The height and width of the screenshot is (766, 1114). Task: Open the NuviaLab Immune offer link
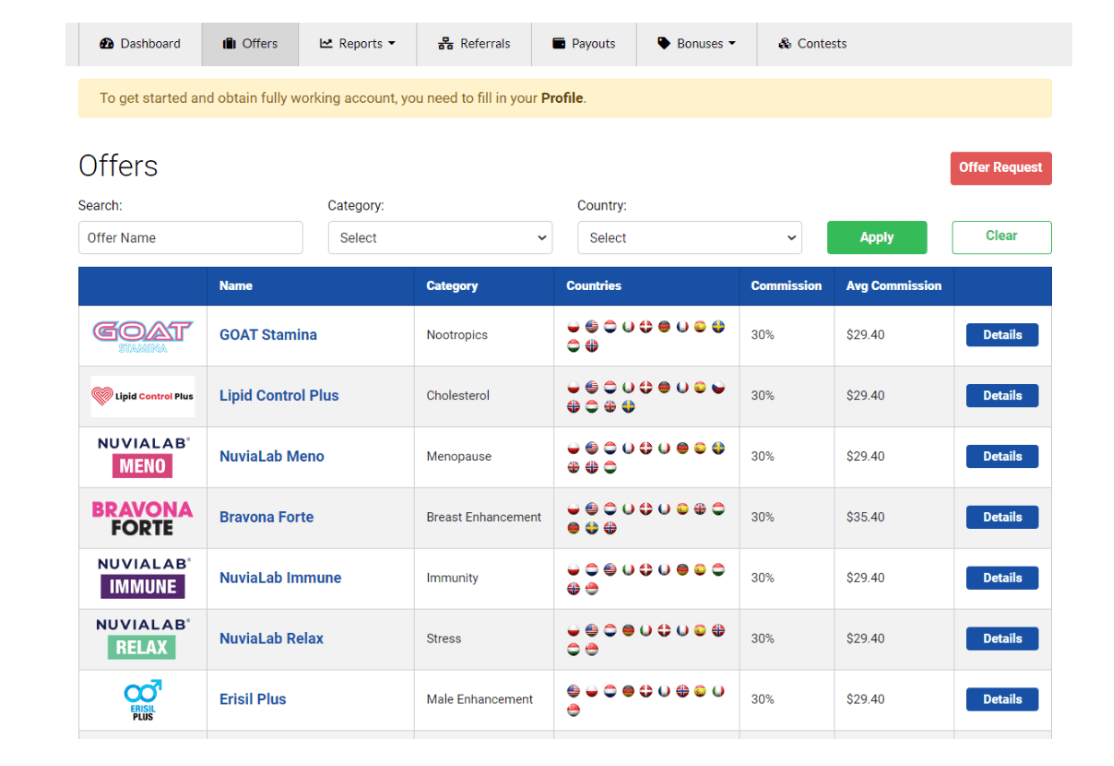[280, 578]
